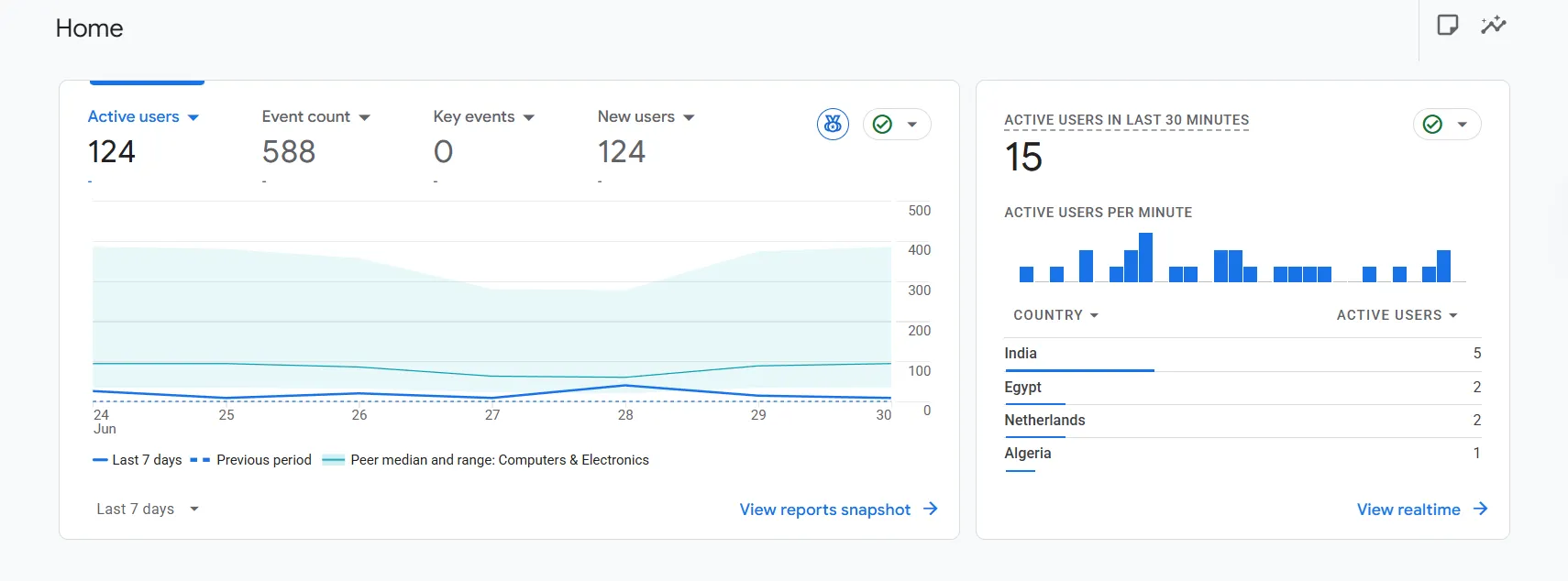This screenshot has height=581, width=1568.
Task: Open Active users metric dropdown
Action: tap(144, 116)
